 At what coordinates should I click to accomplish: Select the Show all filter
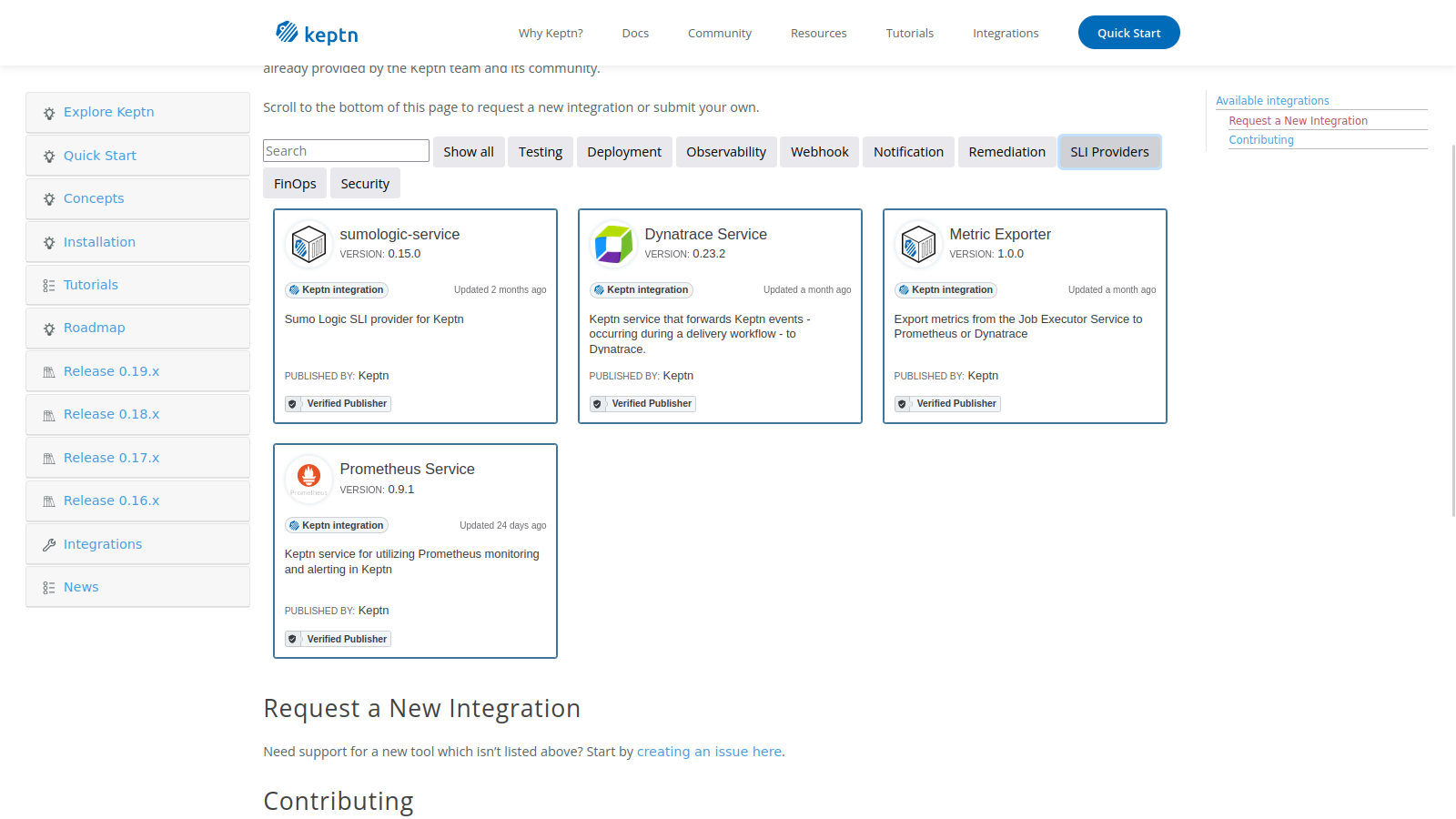coord(469,152)
